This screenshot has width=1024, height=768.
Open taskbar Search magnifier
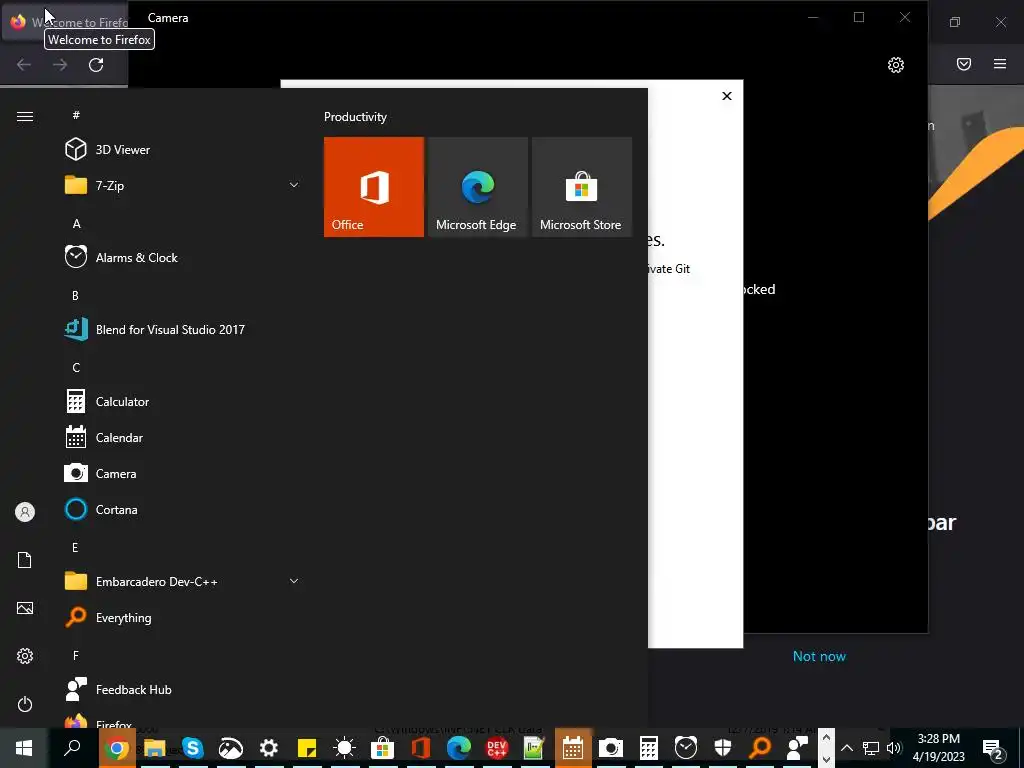72,747
